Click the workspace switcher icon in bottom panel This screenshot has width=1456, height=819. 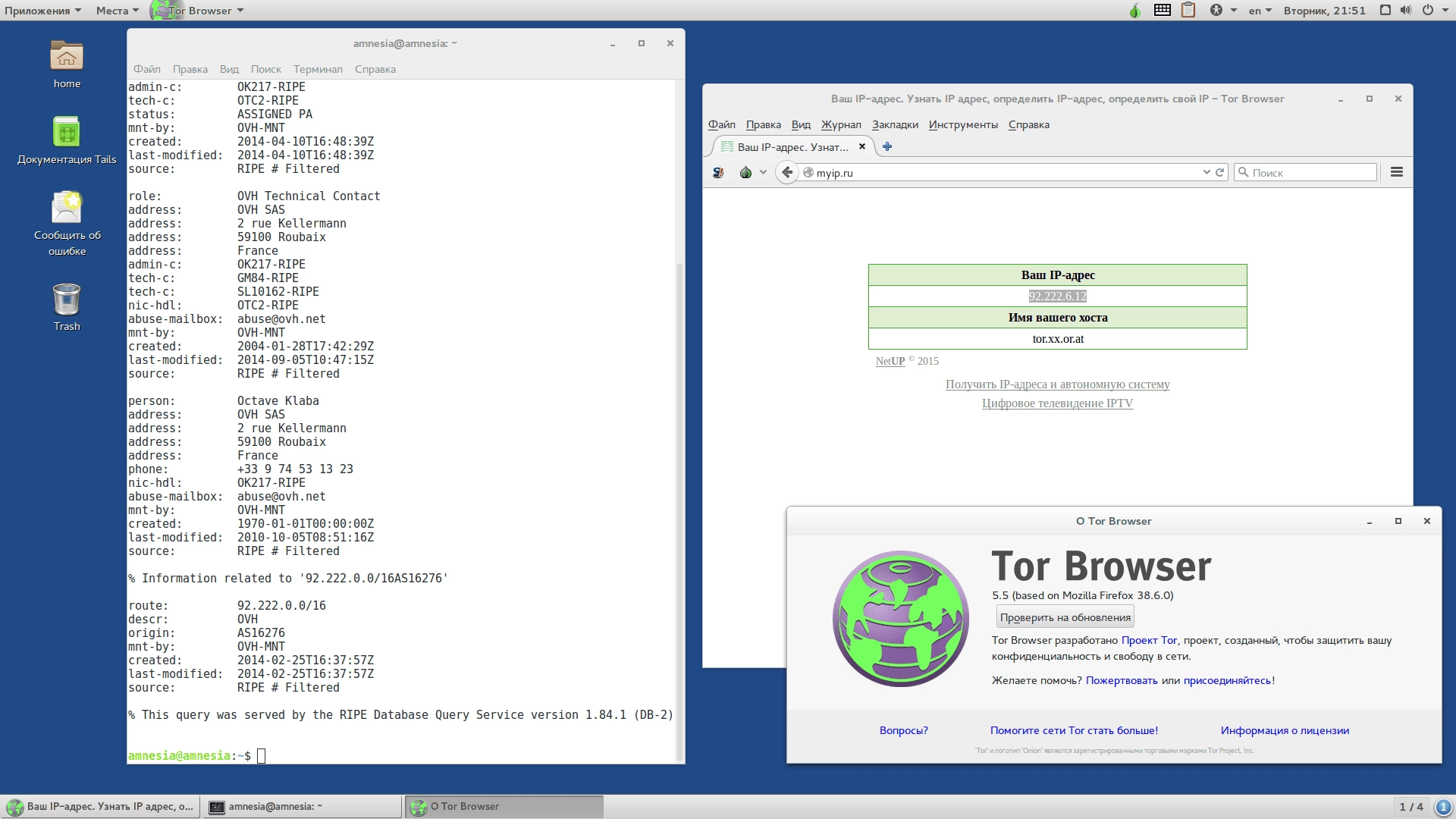(x=1443, y=807)
